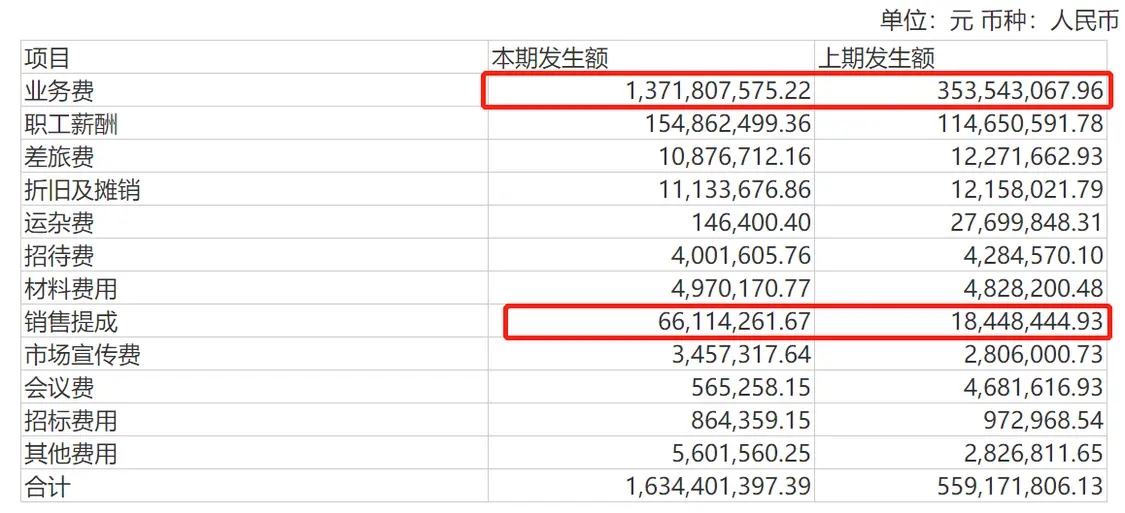Click the value 353,543,067.96
Viewport: 1125px width, 513px height.
[1020, 91]
